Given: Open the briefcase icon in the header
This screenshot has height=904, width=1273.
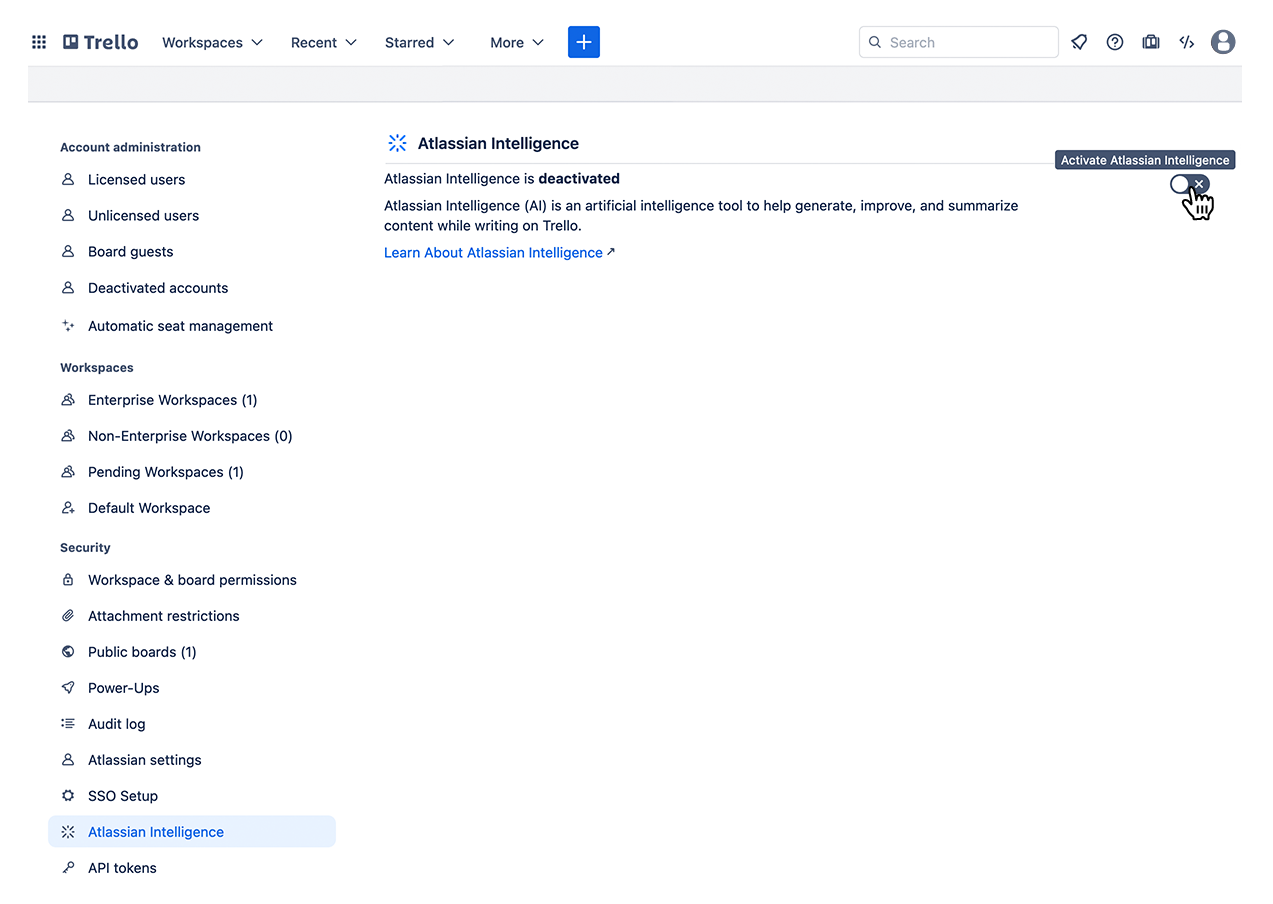Looking at the screenshot, I should [1151, 42].
